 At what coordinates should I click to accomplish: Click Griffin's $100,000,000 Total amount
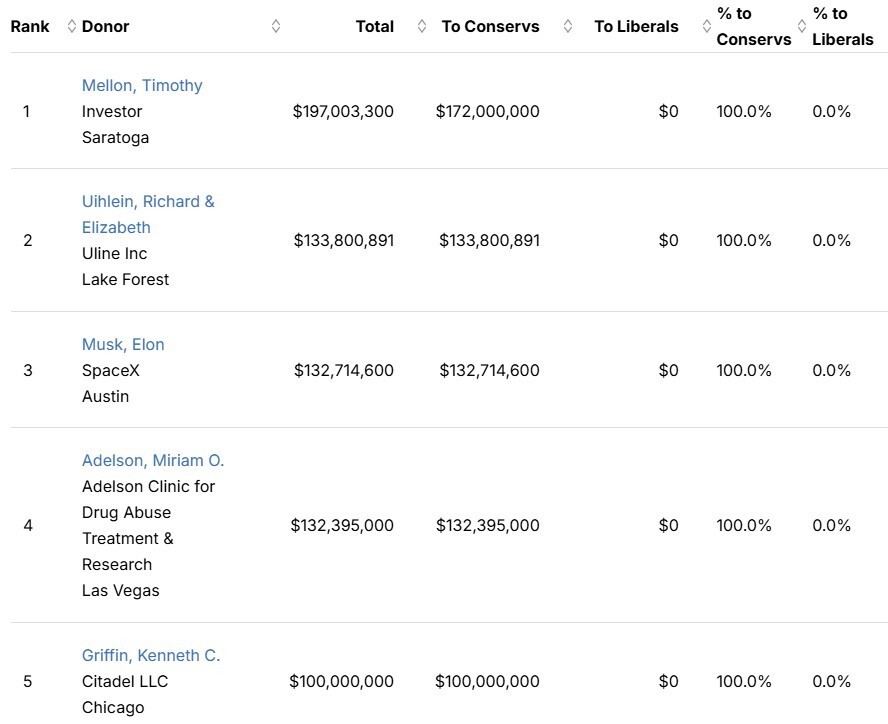pyautogui.click(x=341, y=682)
